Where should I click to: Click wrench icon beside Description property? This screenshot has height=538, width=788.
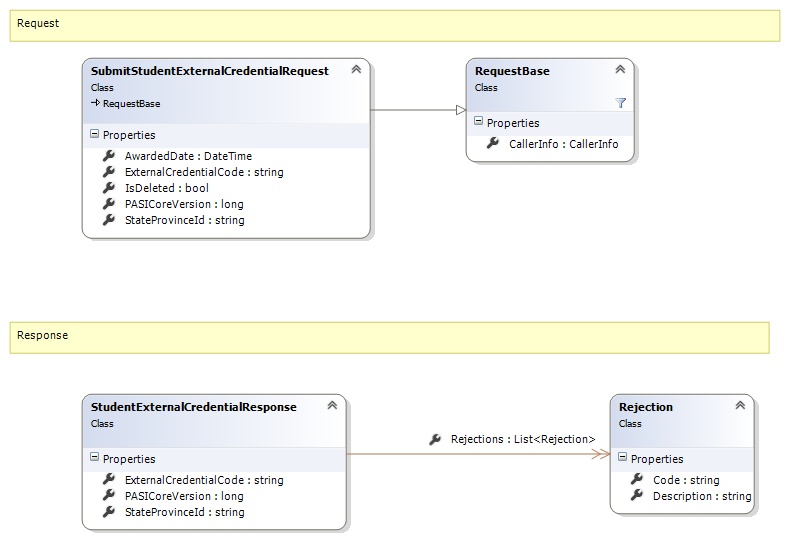tap(637, 496)
